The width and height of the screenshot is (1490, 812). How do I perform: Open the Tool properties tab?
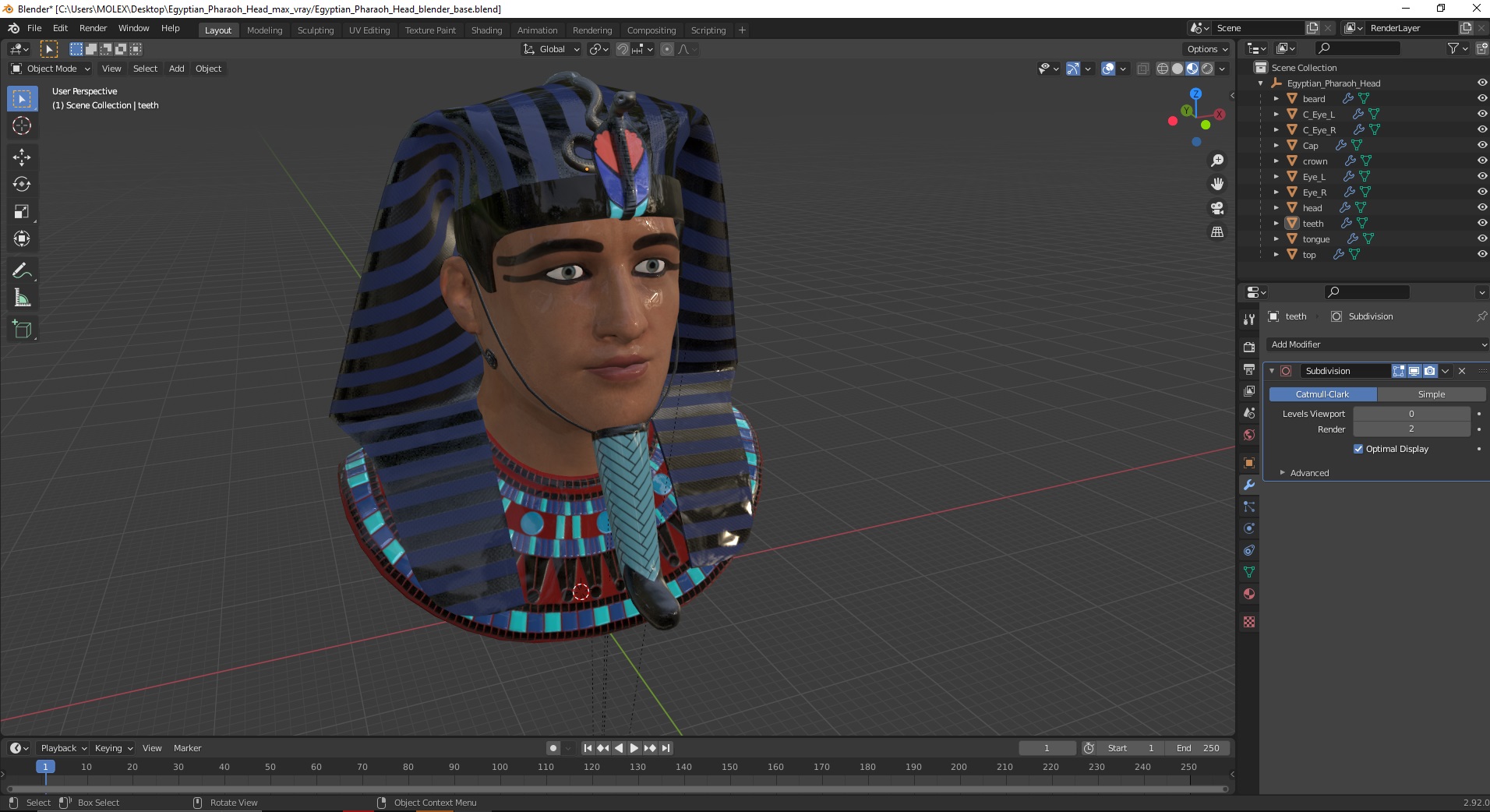coord(1249,320)
